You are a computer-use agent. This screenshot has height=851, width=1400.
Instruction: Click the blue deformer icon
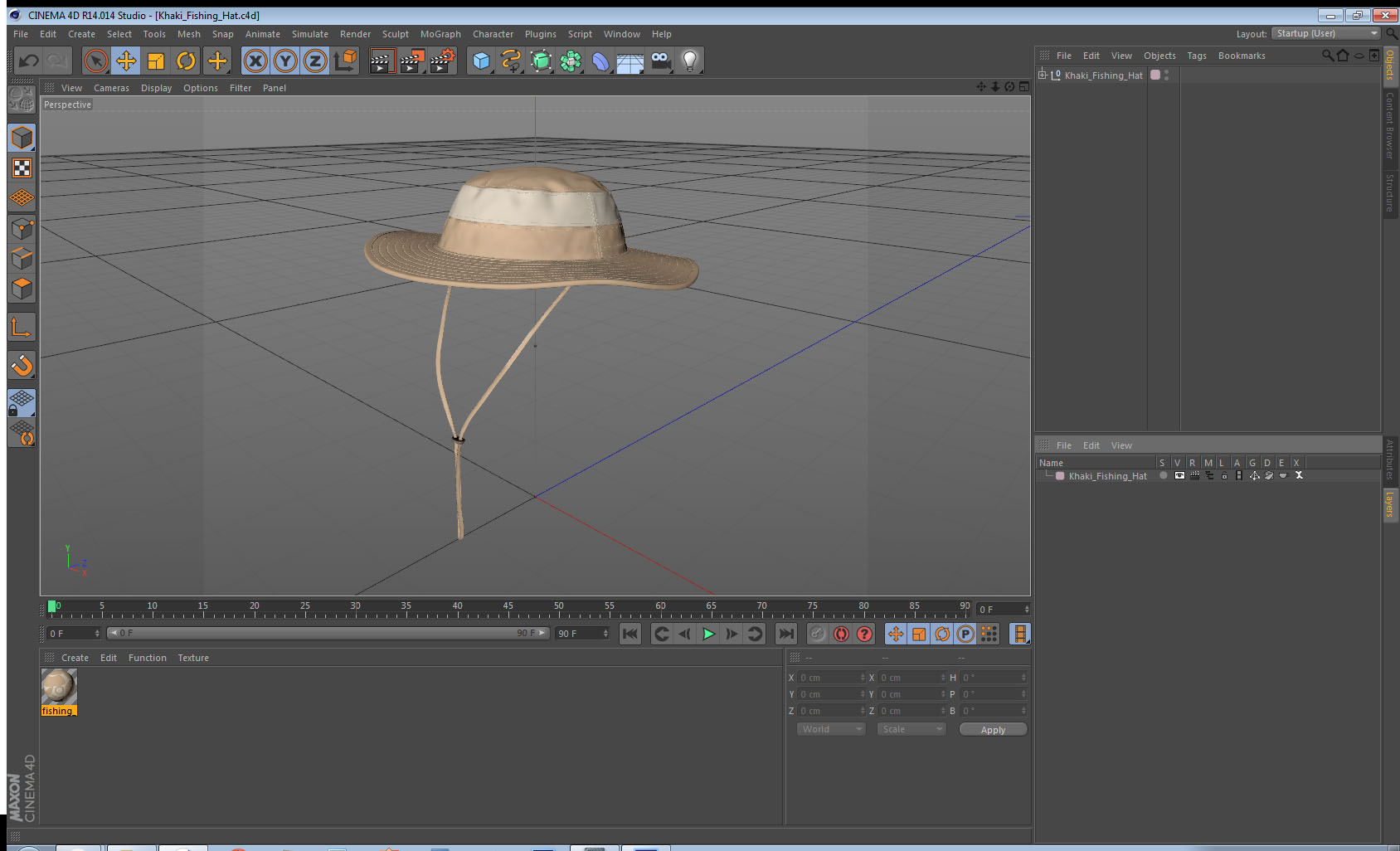pyautogui.click(x=601, y=61)
